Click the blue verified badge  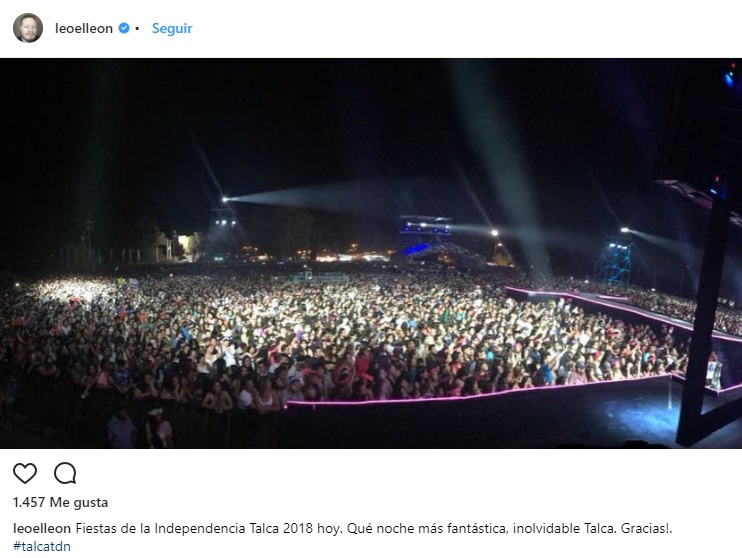click(124, 29)
